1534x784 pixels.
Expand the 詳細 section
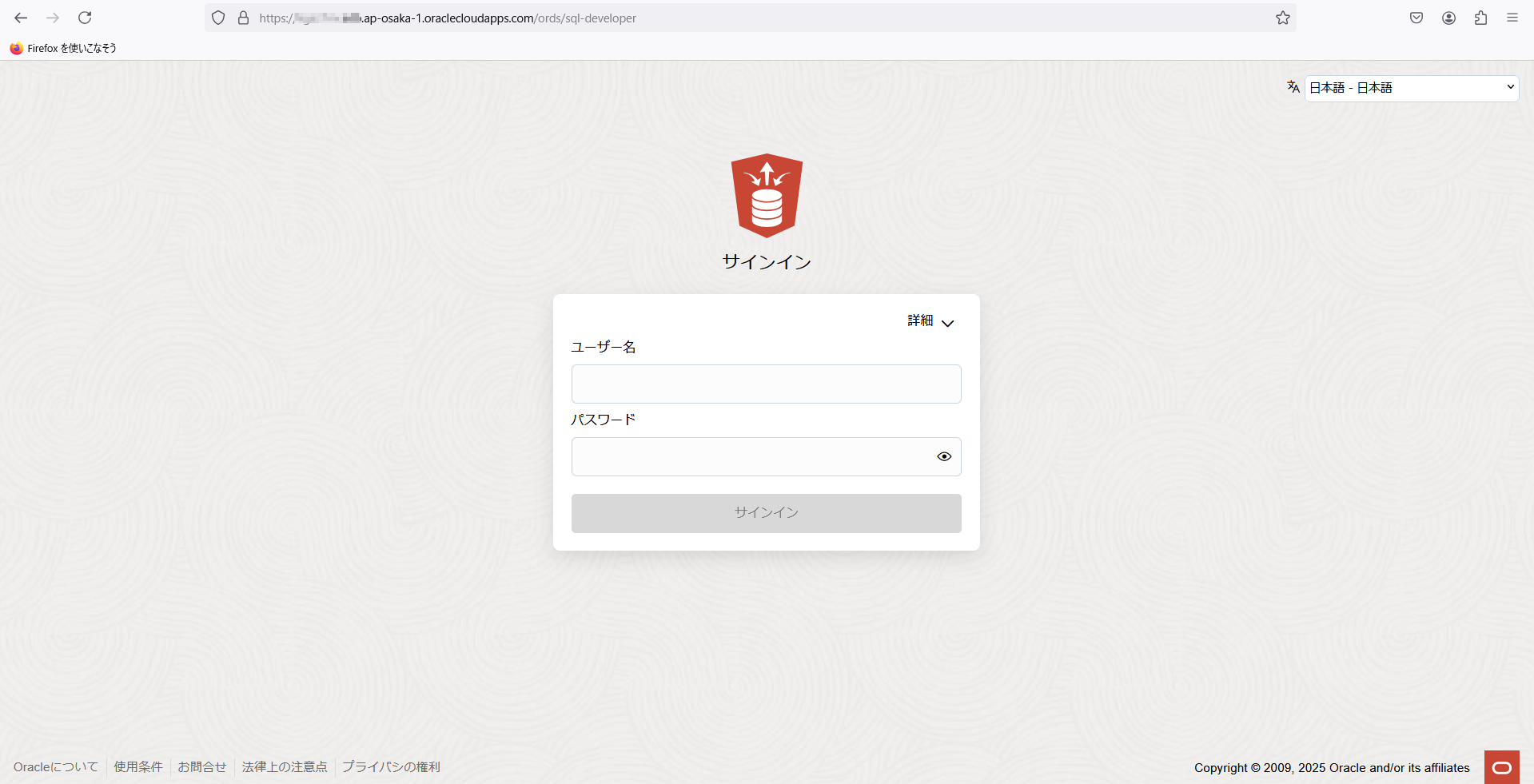pos(930,321)
